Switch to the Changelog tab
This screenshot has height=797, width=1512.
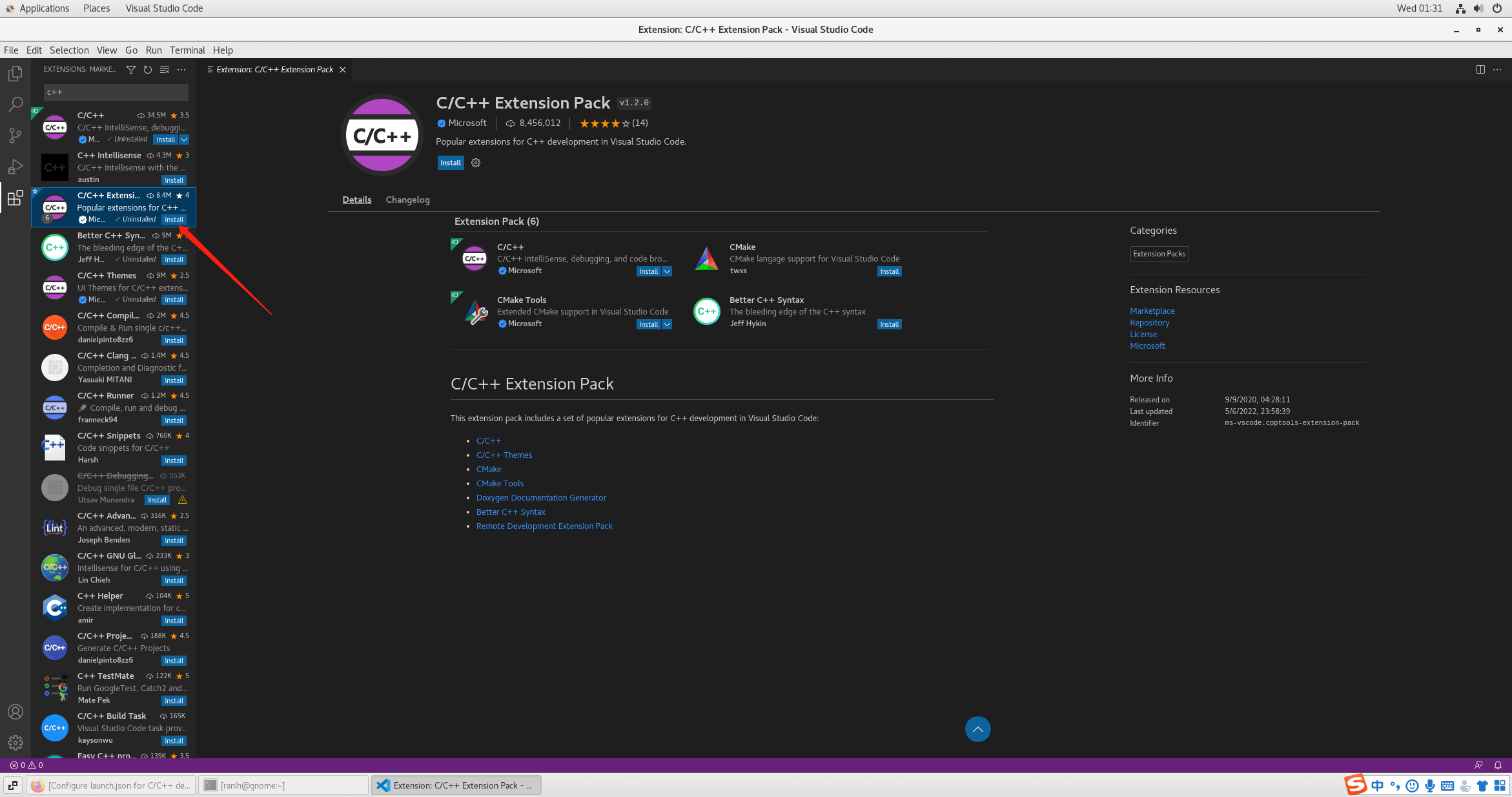tap(407, 200)
